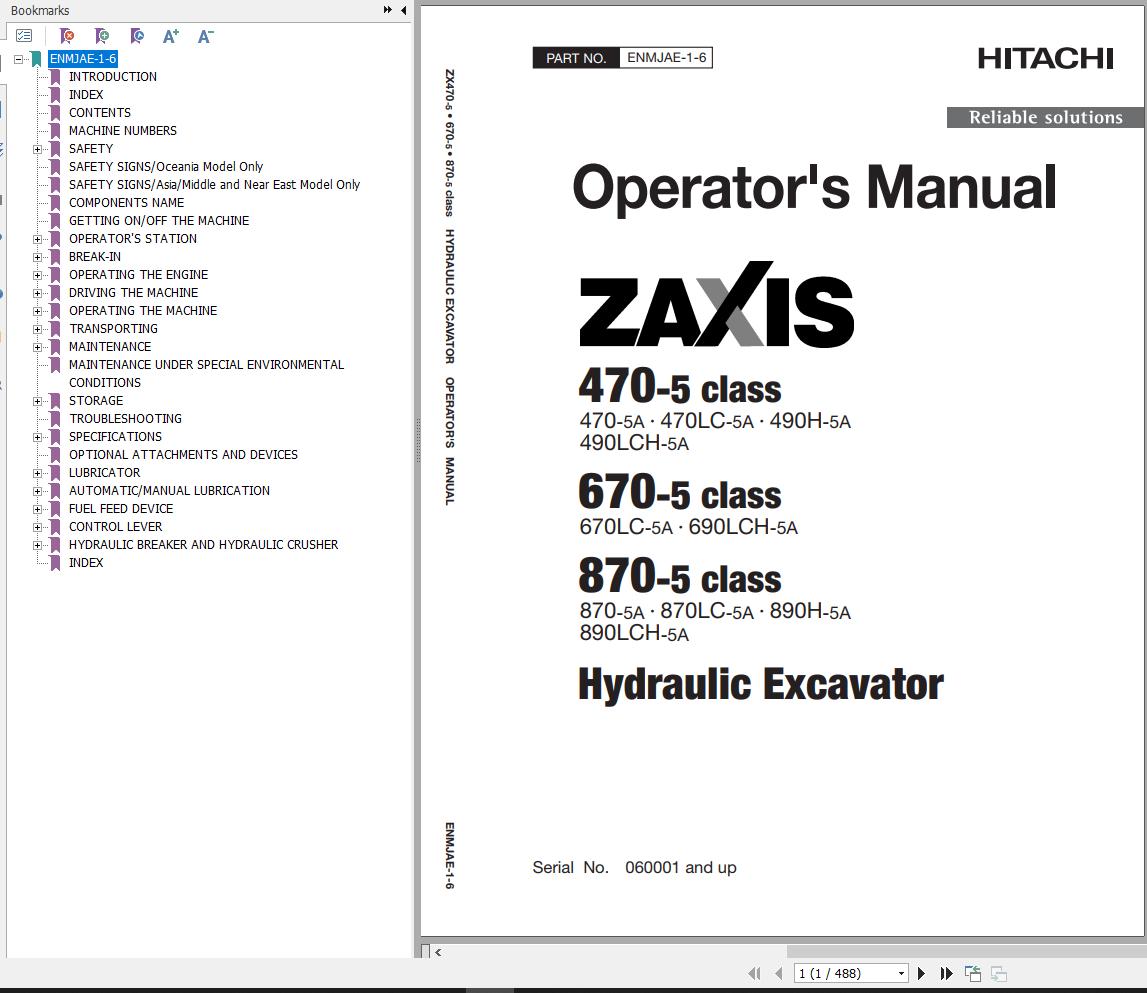Open the MACHINE NUMBERS bookmark

tap(123, 131)
